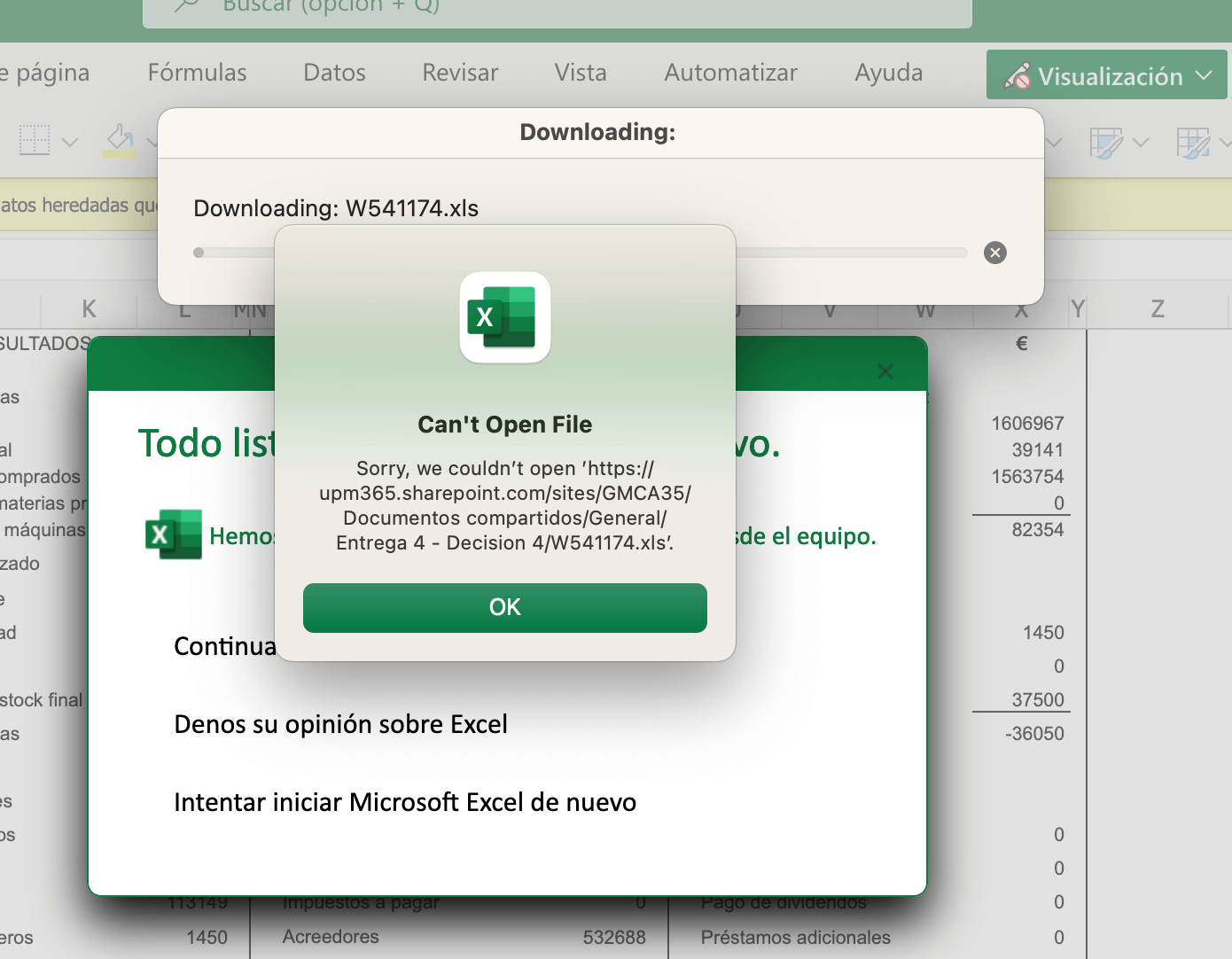Screen dimensions: 1232x959
Task: Click the cell with value 1563754
Action: click(x=1027, y=477)
